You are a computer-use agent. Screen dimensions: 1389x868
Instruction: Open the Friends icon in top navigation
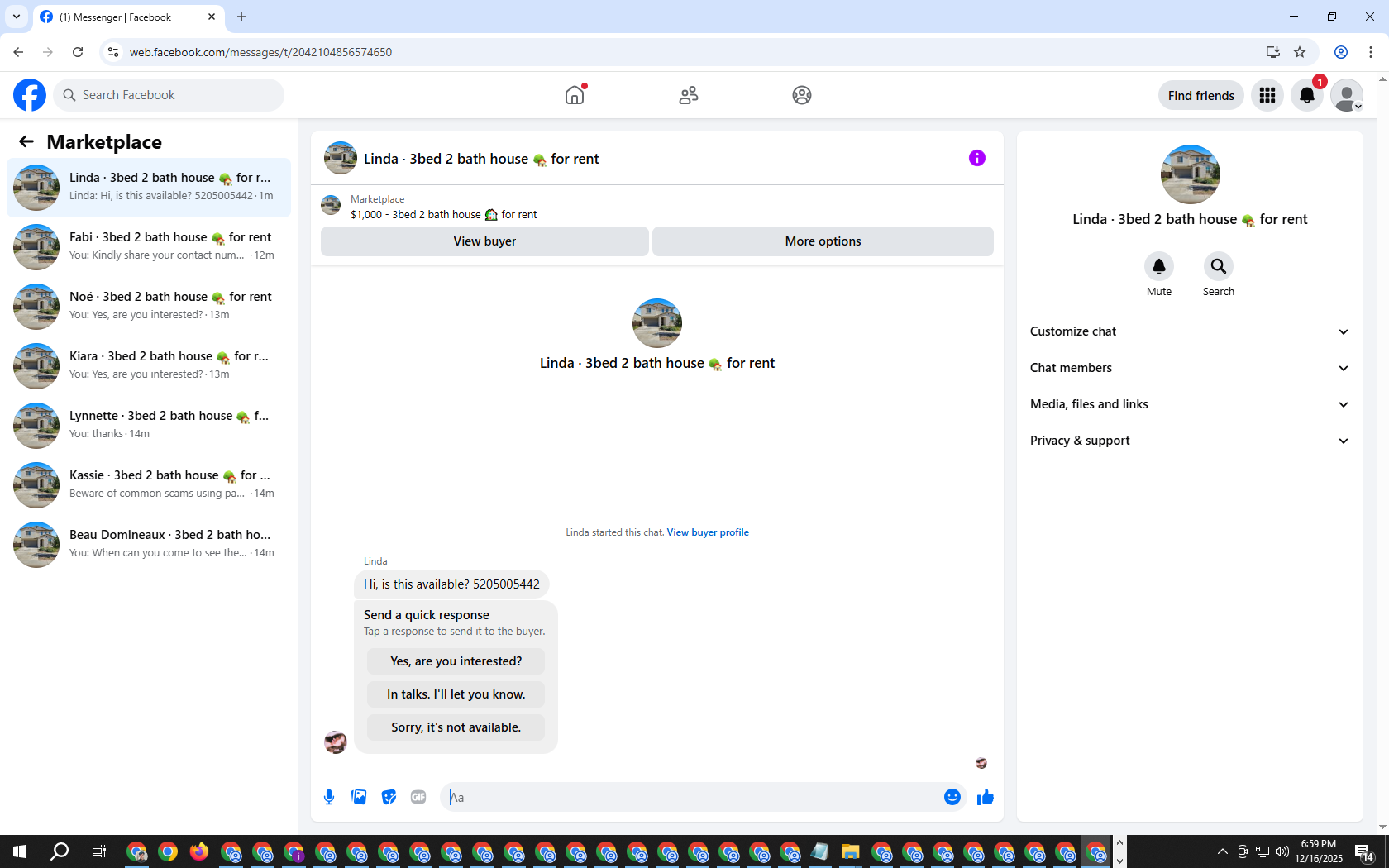point(689,95)
